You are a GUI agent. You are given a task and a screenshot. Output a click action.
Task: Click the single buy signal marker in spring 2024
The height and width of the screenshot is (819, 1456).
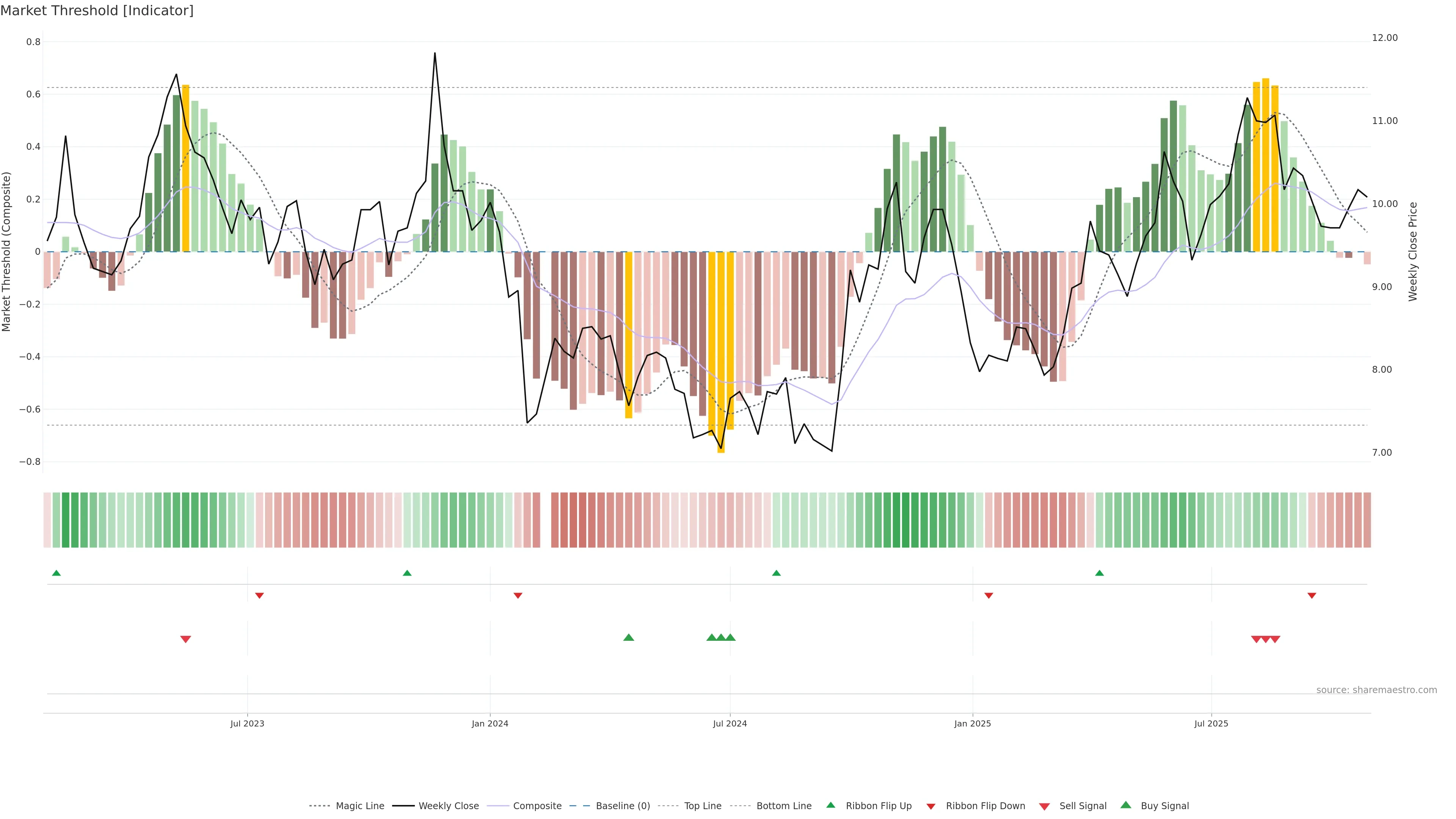629,637
